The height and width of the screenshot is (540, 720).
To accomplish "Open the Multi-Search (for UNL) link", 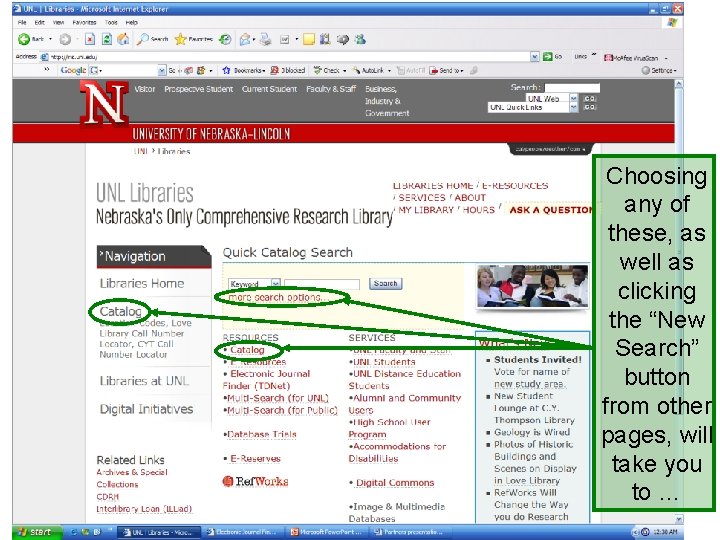I will [278, 398].
